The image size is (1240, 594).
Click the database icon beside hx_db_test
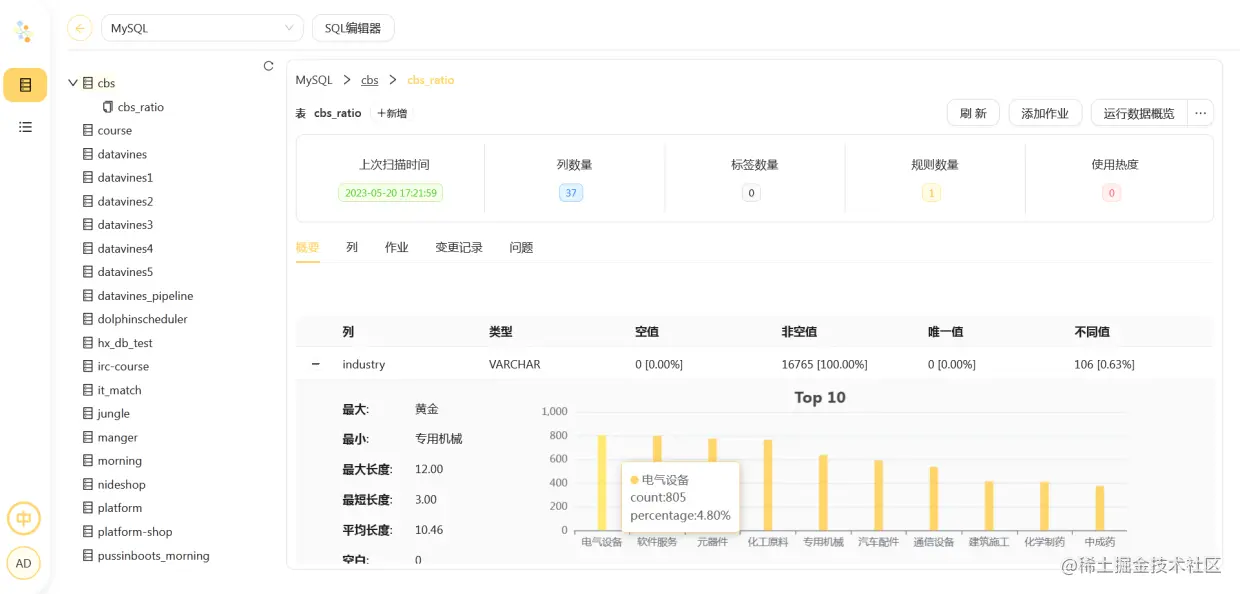pyautogui.click(x=88, y=343)
